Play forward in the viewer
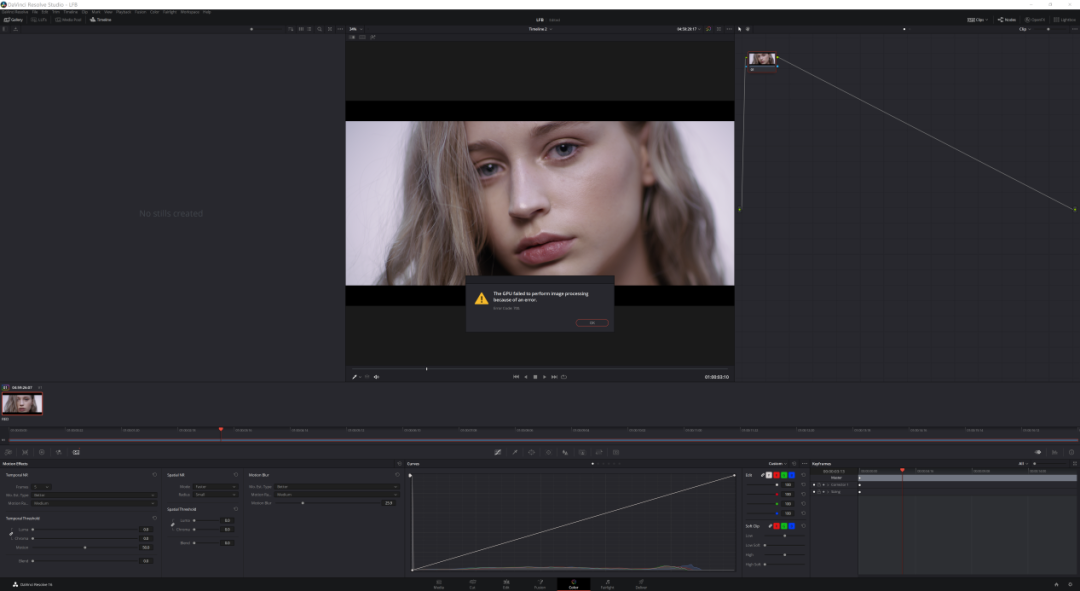Screen dimensions: 1080x591 tap(544, 377)
